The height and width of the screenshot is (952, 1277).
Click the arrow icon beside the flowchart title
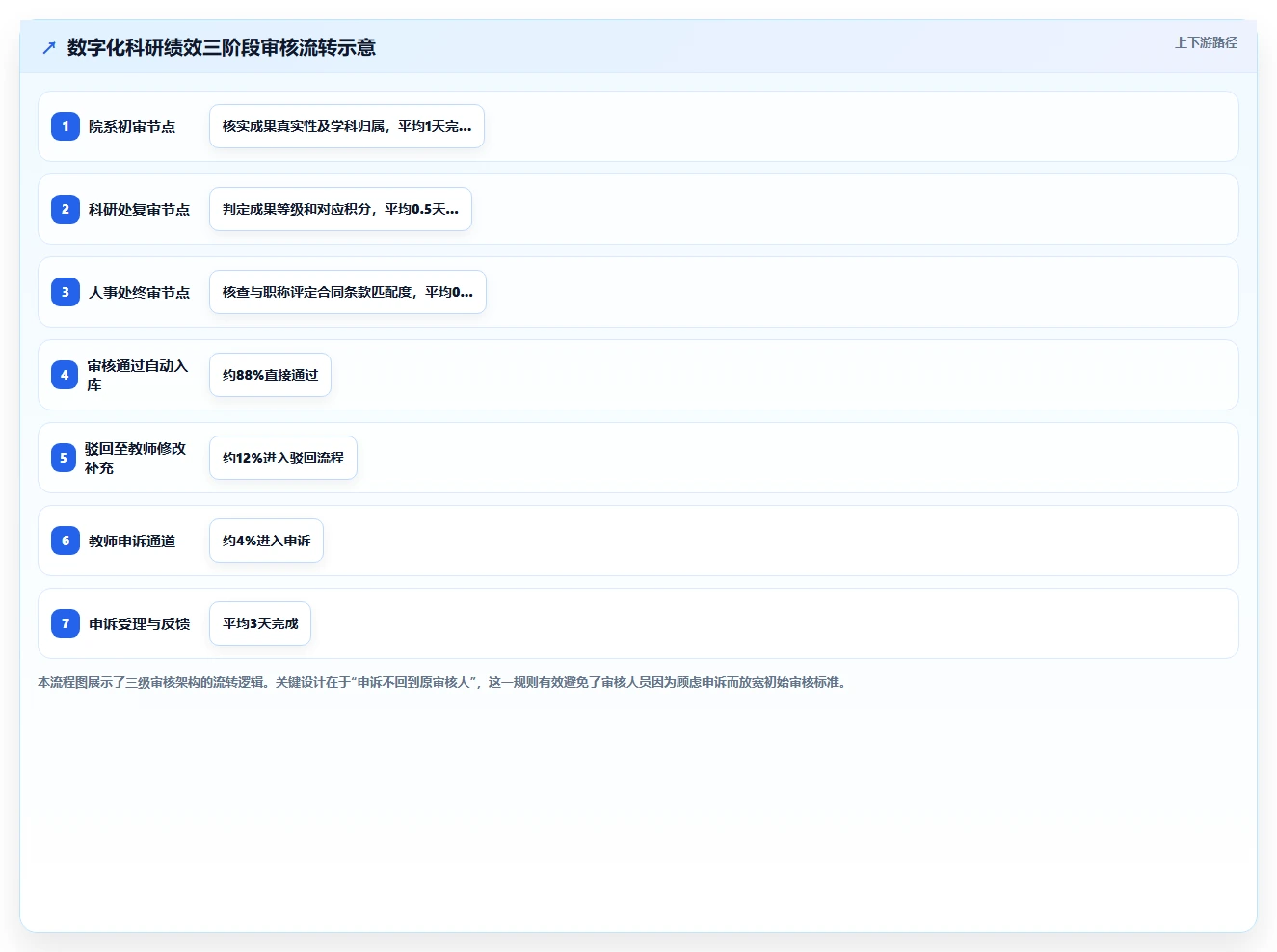point(49,47)
